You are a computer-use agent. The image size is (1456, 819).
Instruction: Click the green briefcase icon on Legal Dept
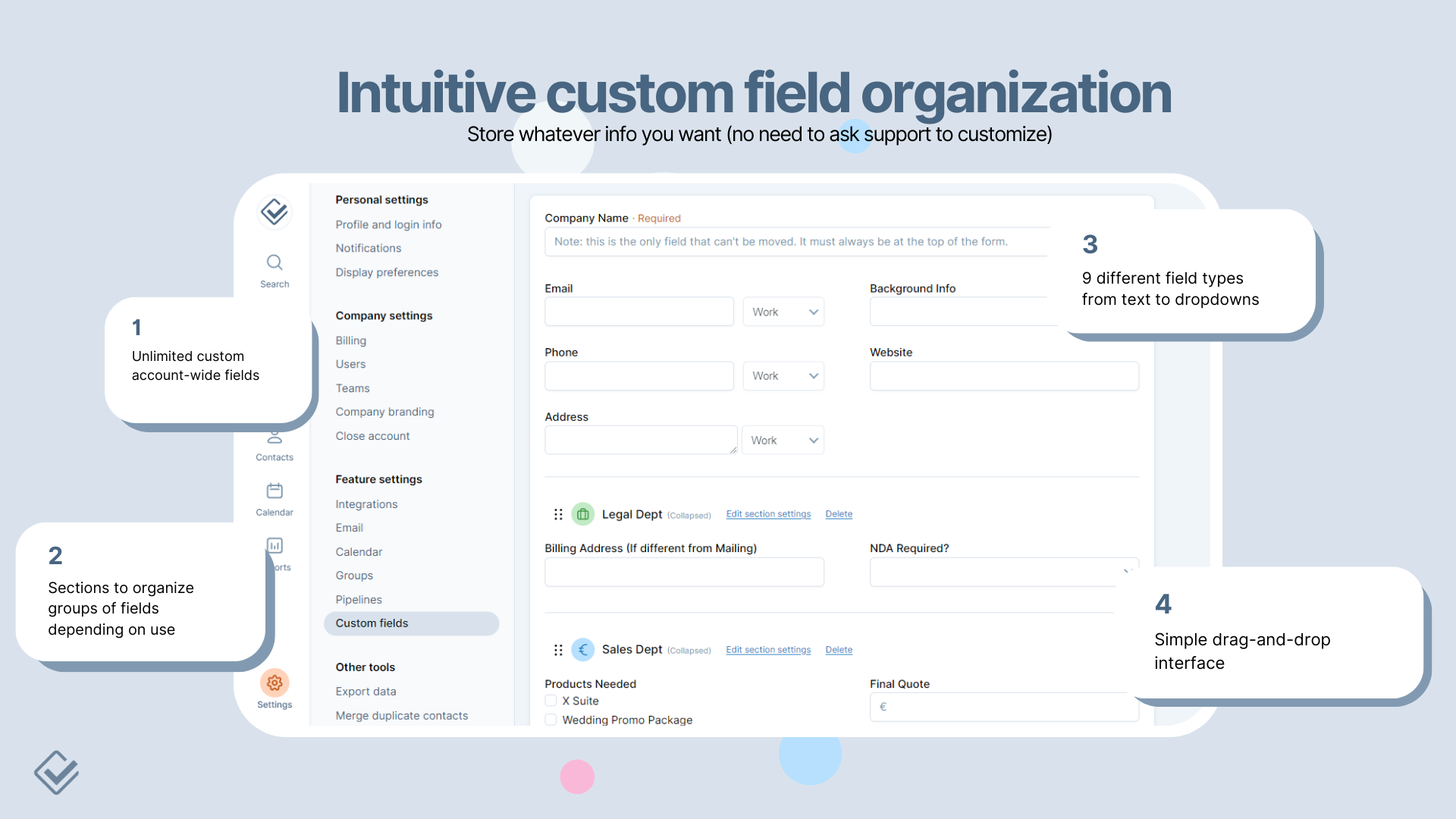pos(582,513)
